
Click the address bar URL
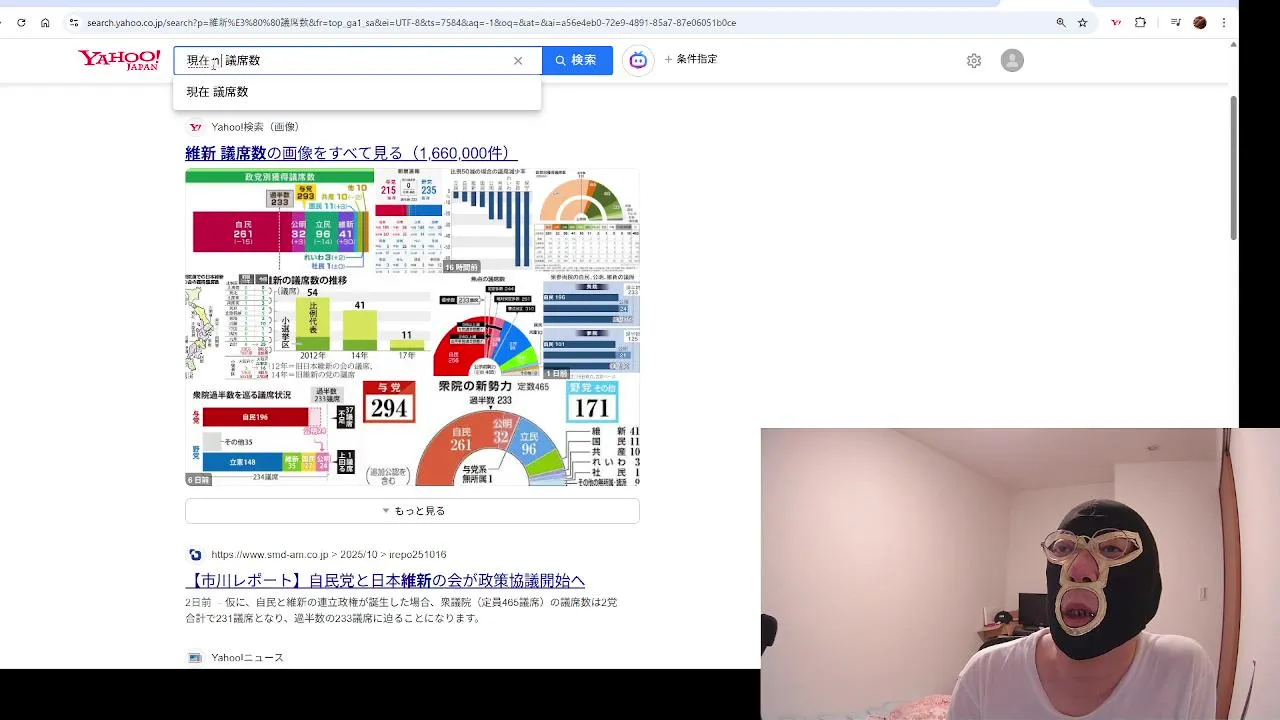pos(411,22)
